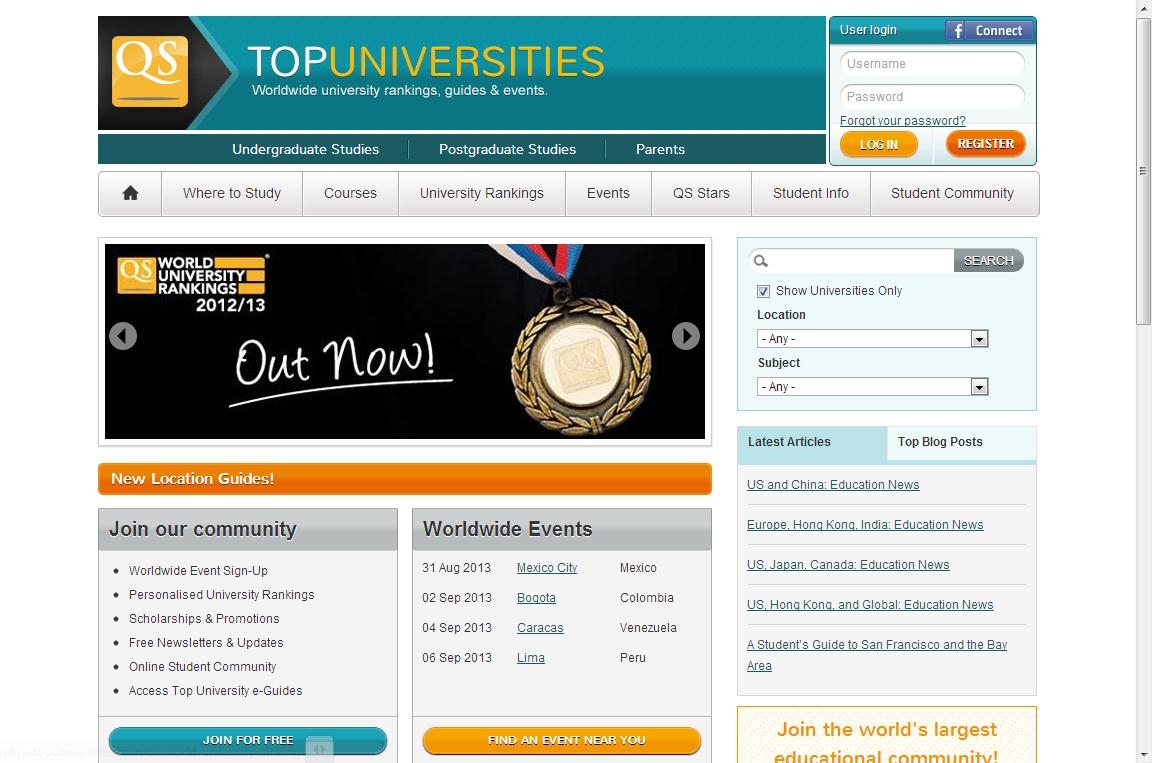The height and width of the screenshot is (763, 1152).
Task: Click the Username input field
Action: tap(932, 64)
